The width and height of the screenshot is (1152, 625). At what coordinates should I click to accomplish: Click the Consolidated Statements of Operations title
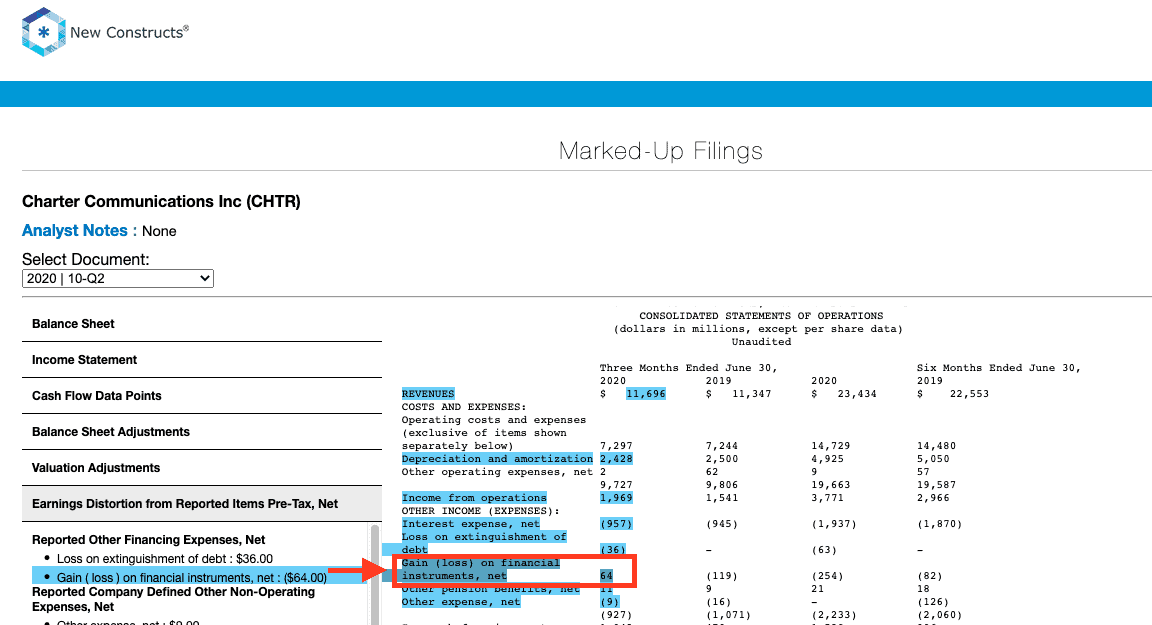coord(761,316)
